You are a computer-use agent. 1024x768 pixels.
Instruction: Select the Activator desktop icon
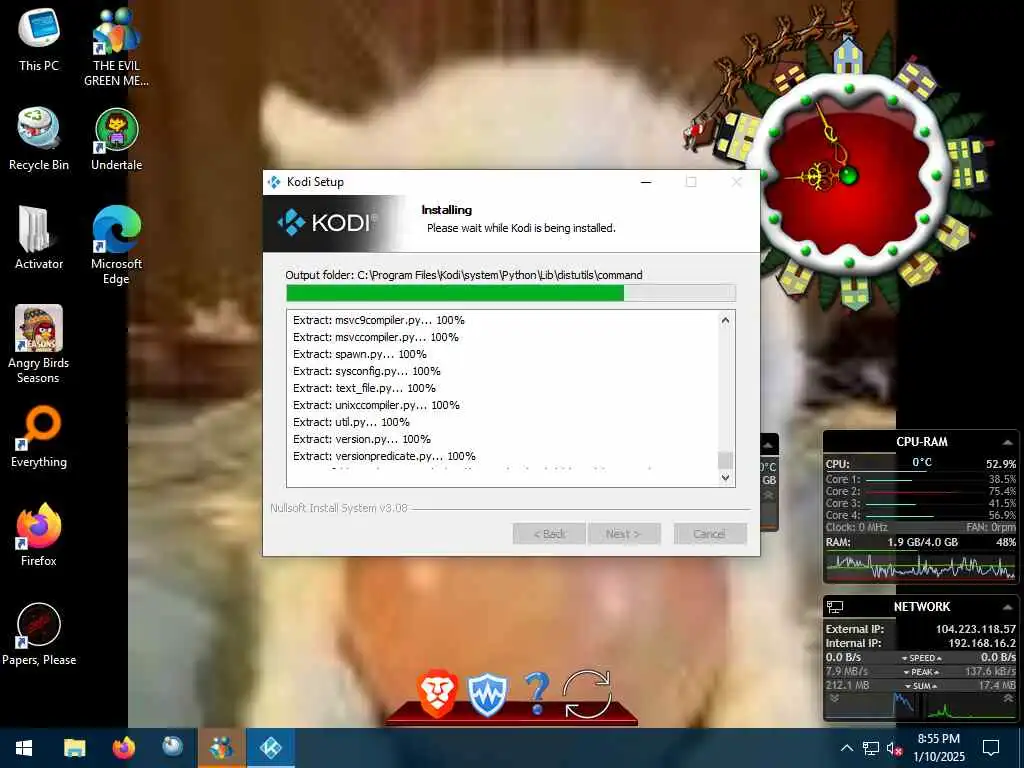click(39, 238)
